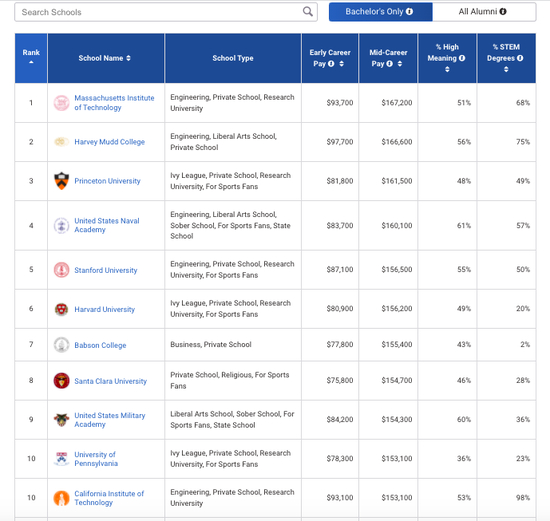The height and width of the screenshot is (521, 550).
Task: Click the % STEM Degrees info icon
Action: 520,58
